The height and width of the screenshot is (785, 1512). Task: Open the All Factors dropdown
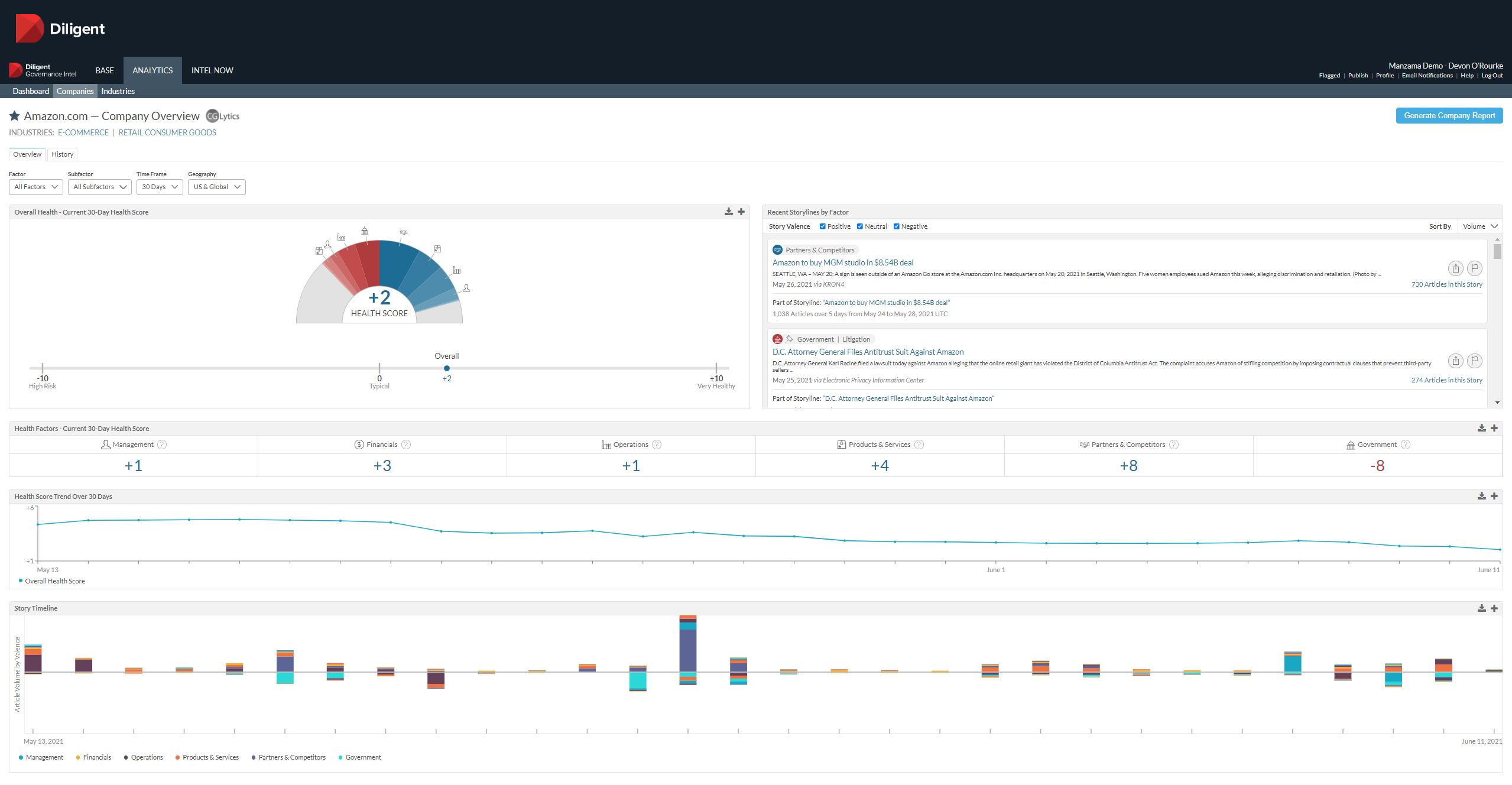[x=35, y=187]
